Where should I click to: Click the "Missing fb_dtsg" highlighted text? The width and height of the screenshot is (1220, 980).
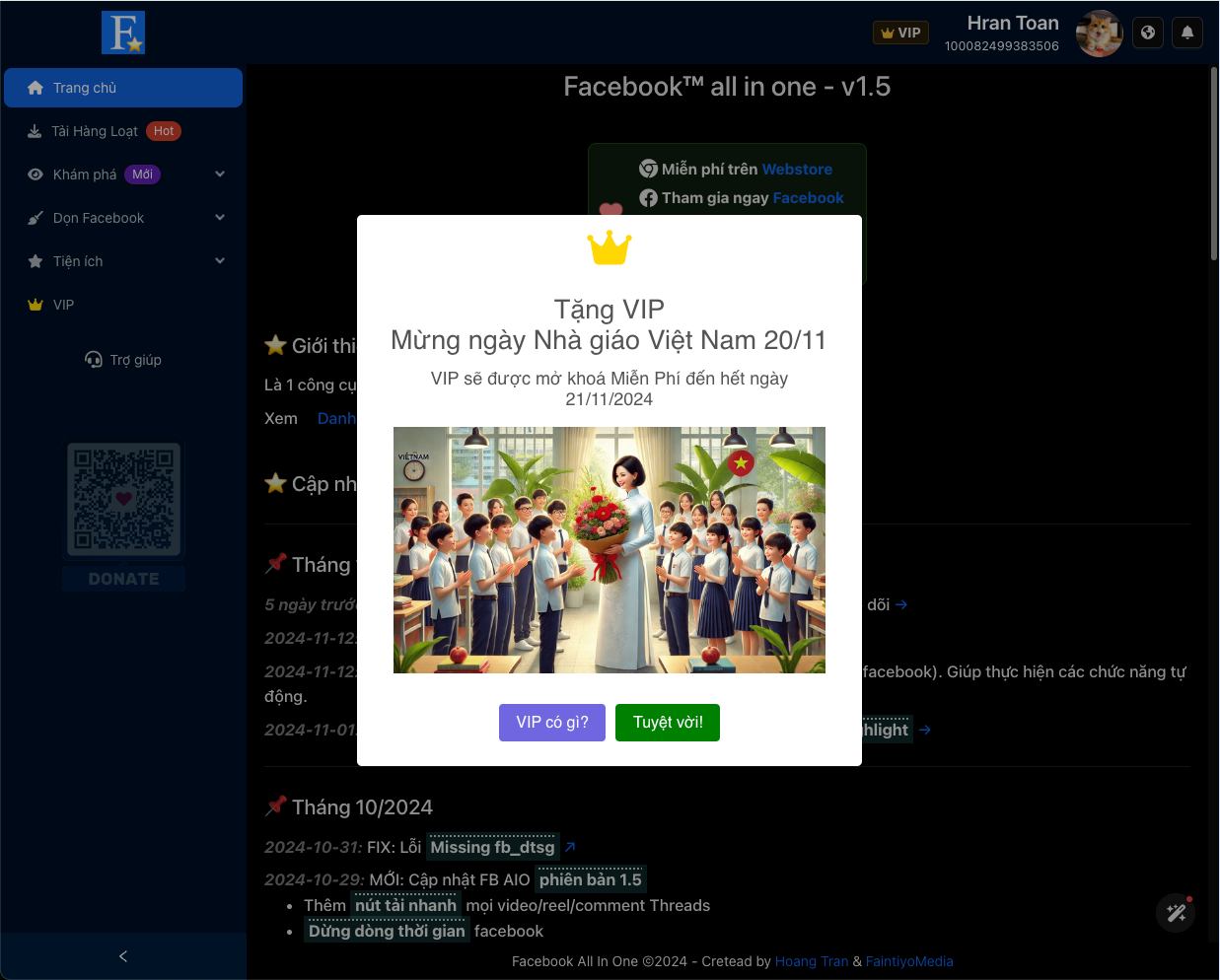(492, 847)
